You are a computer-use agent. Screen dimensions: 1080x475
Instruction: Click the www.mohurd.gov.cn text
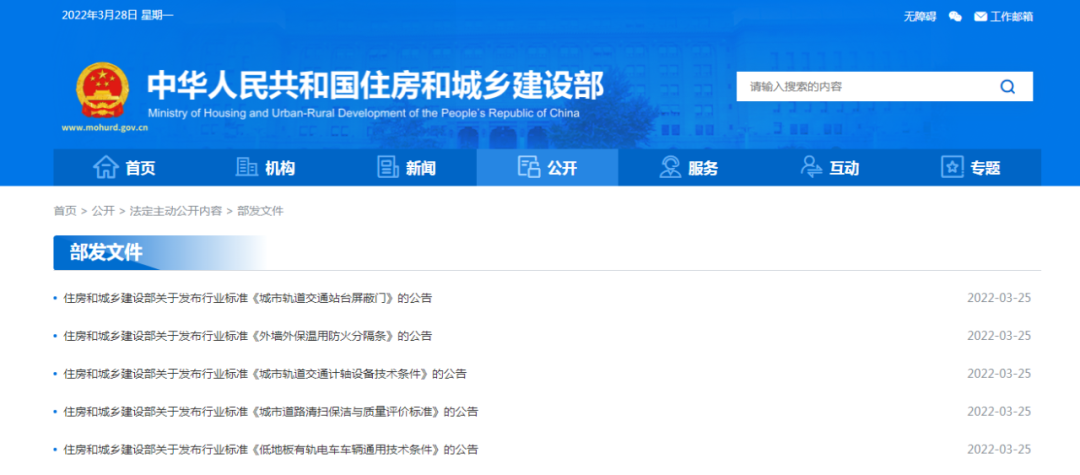(x=105, y=127)
